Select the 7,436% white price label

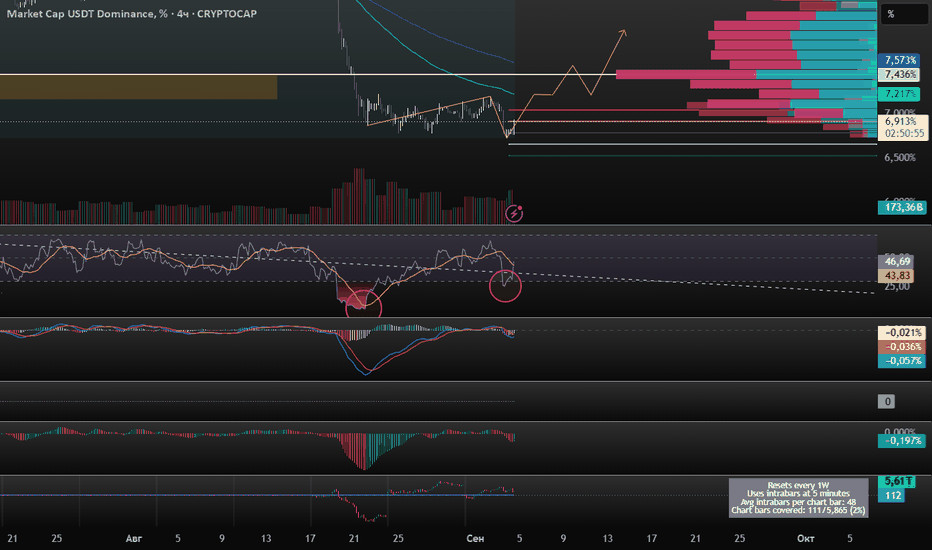(x=899, y=74)
